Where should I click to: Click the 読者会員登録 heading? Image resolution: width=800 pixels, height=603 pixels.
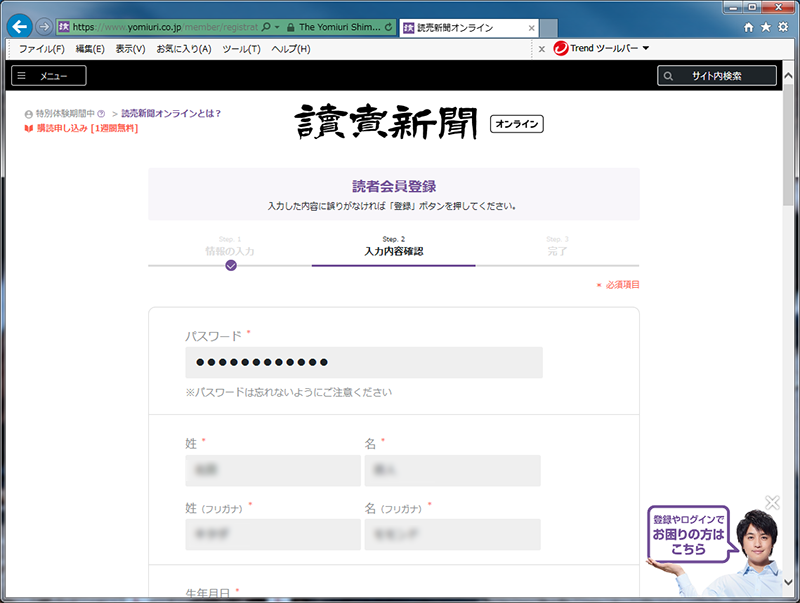pyautogui.click(x=394, y=186)
